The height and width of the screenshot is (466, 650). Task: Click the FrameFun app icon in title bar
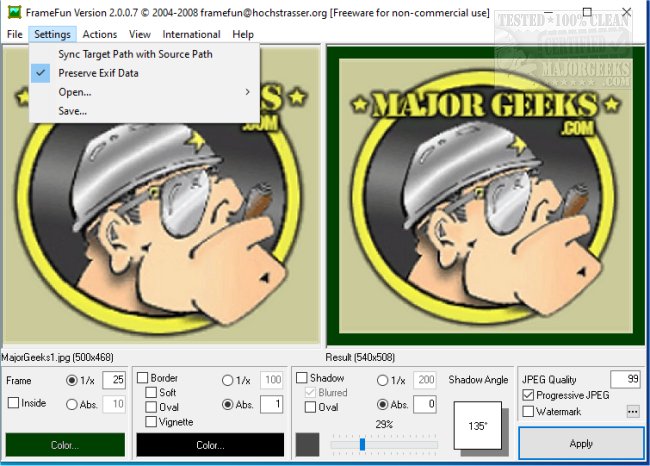pyautogui.click(x=14, y=12)
